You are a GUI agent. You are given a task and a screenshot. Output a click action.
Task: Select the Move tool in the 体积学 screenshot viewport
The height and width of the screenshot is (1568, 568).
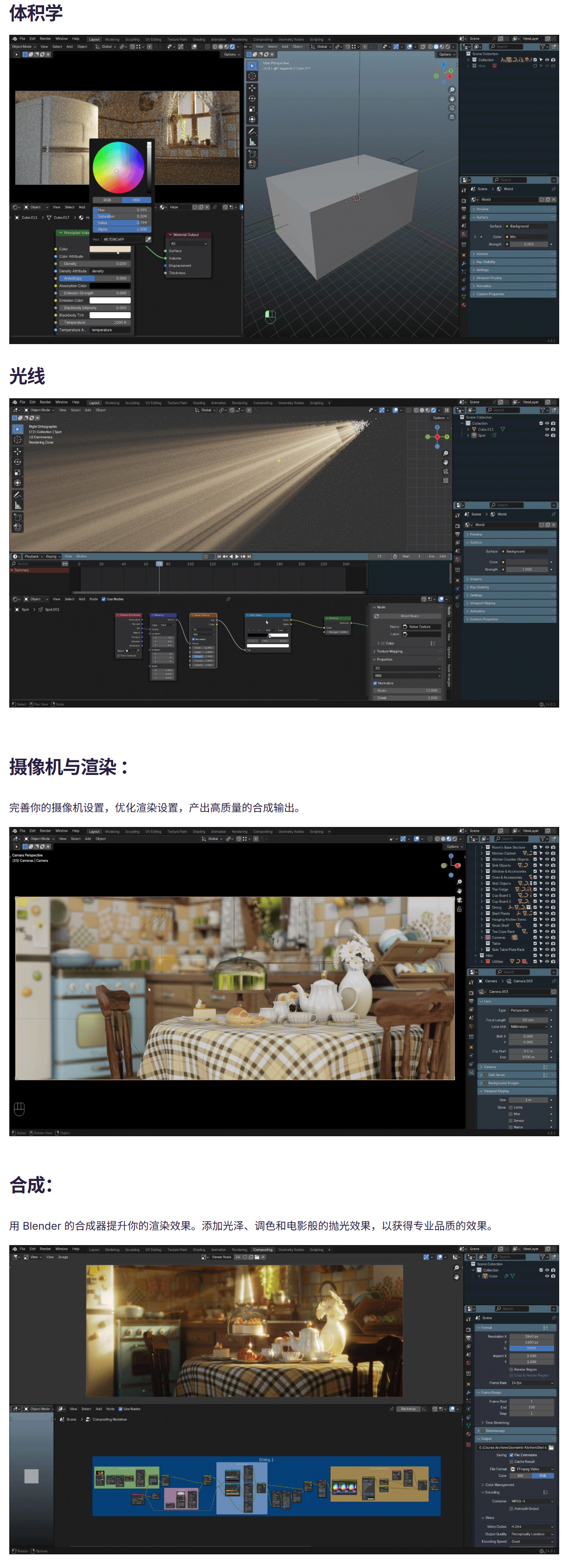(252, 88)
